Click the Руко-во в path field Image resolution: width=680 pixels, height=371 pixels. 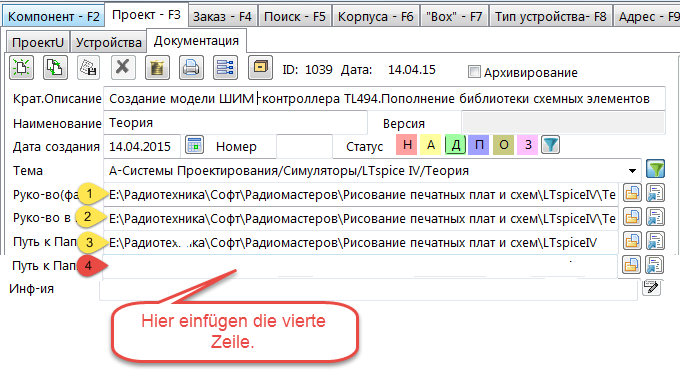(x=361, y=218)
